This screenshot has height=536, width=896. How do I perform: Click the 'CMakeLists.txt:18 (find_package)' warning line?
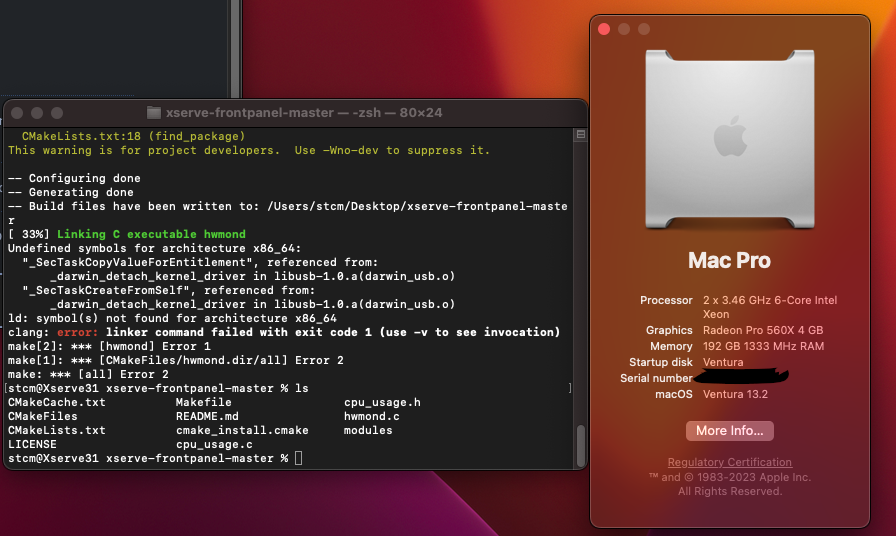point(134,137)
